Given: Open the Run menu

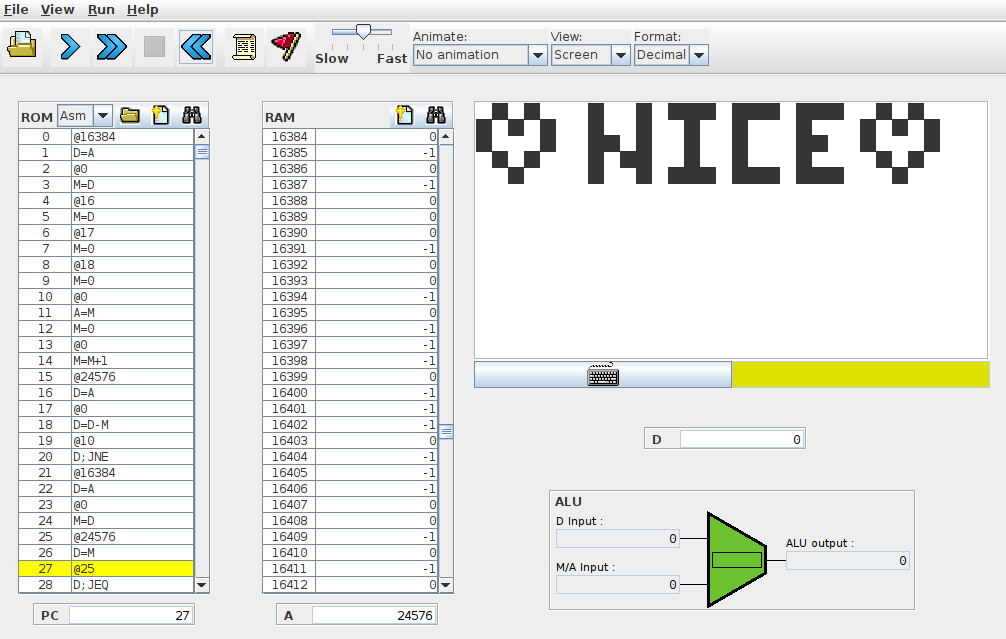Looking at the screenshot, I should pyautogui.click(x=101, y=9).
